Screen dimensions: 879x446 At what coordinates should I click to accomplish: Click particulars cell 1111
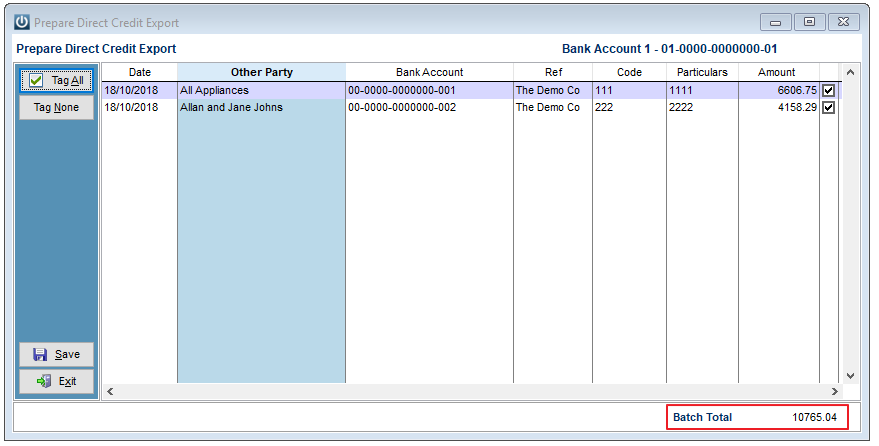(x=702, y=90)
